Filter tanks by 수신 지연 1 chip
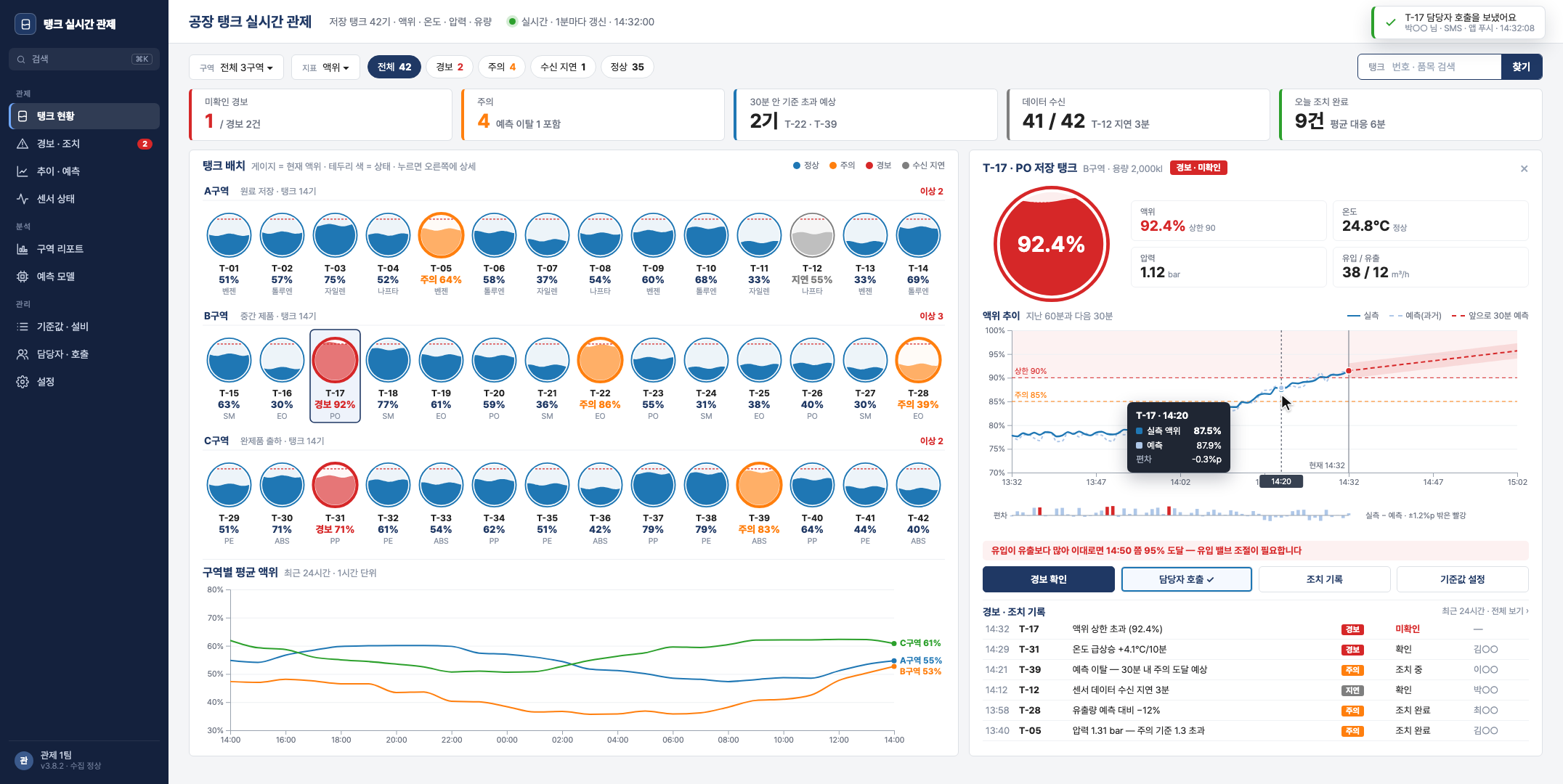 click(563, 67)
